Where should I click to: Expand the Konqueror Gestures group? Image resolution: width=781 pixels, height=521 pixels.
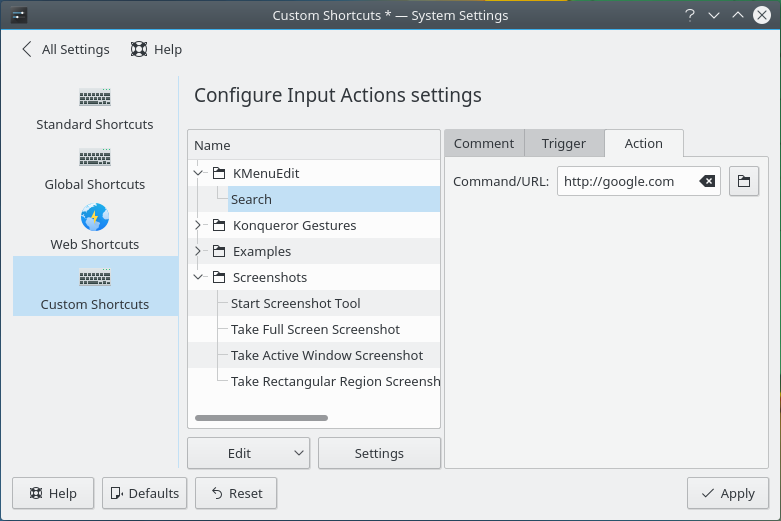198,225
